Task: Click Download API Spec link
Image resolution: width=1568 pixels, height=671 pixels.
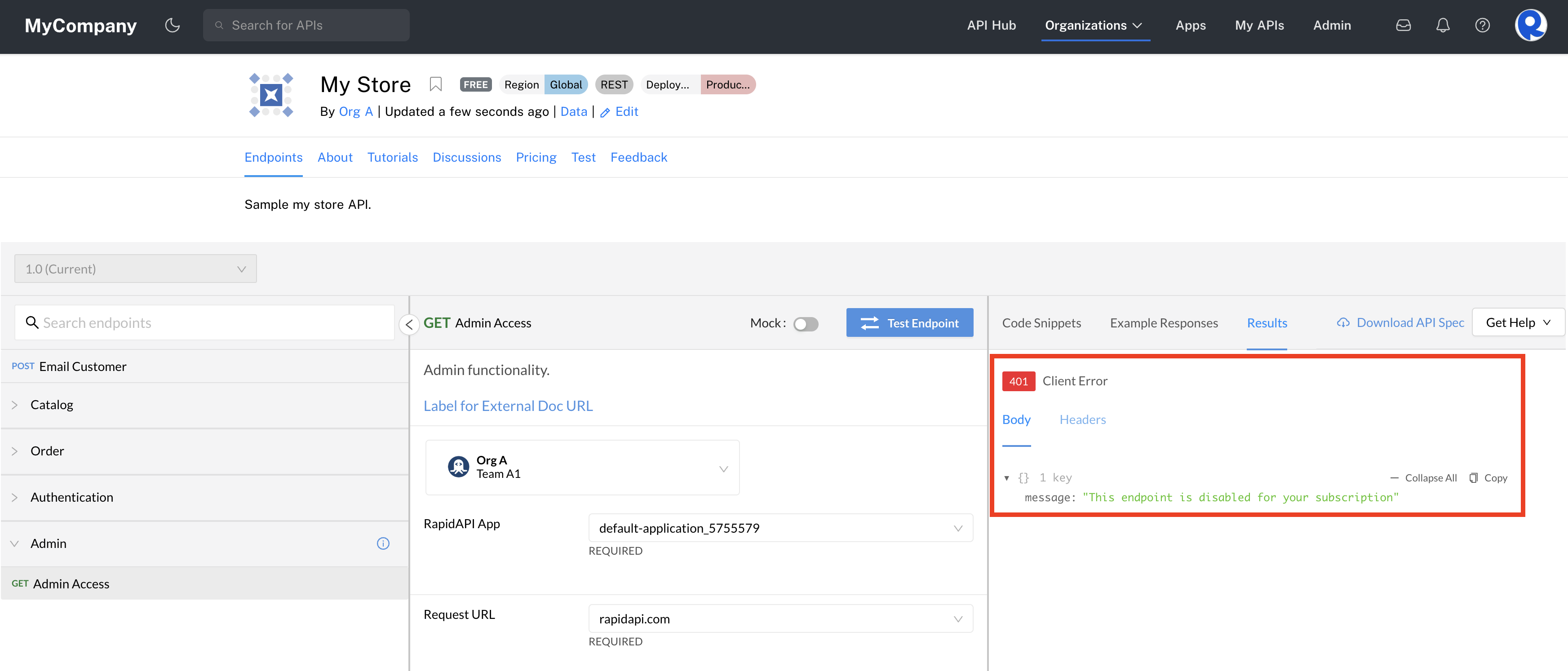Action: (x=1400, y=322)
